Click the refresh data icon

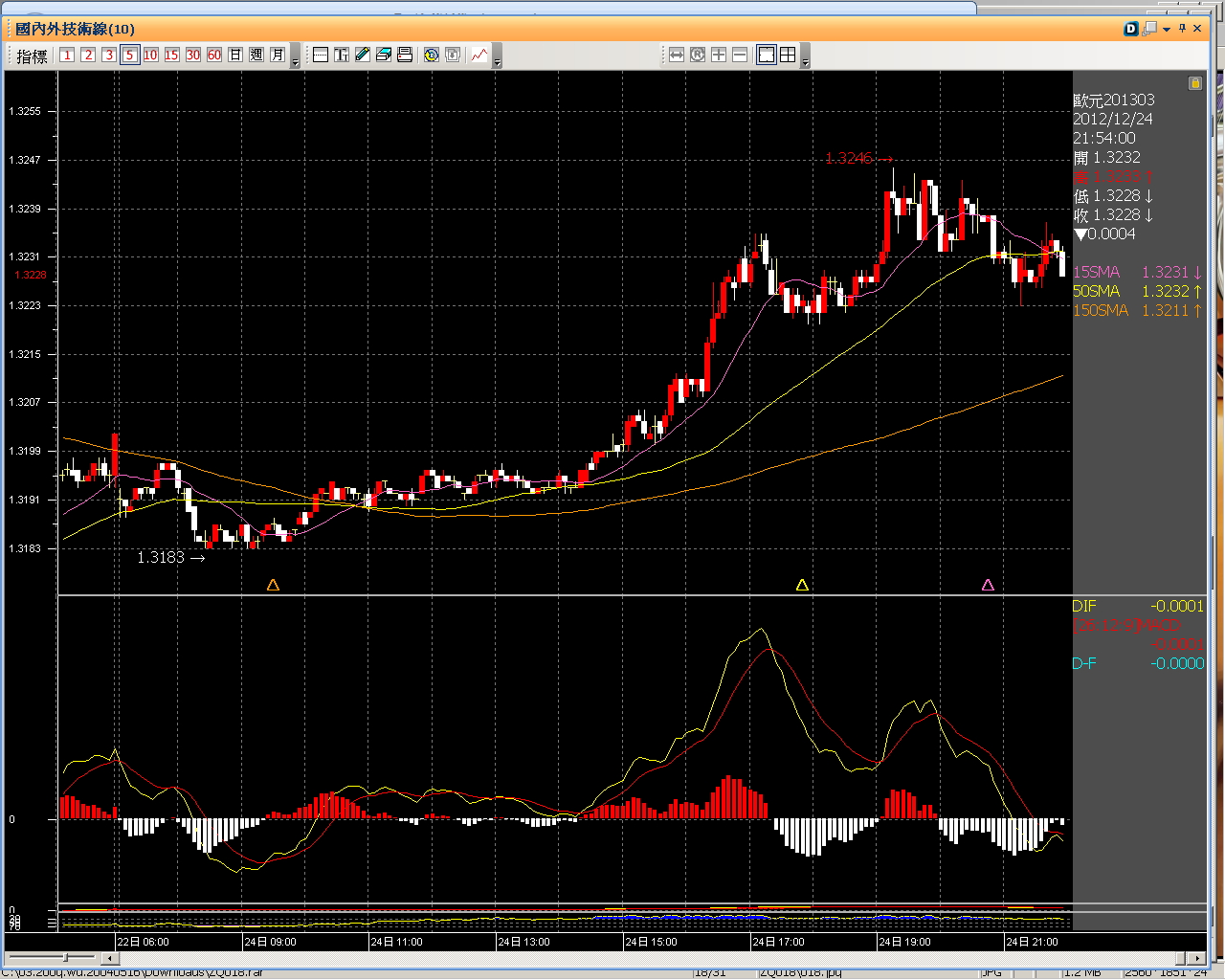(x=432, y=56)
